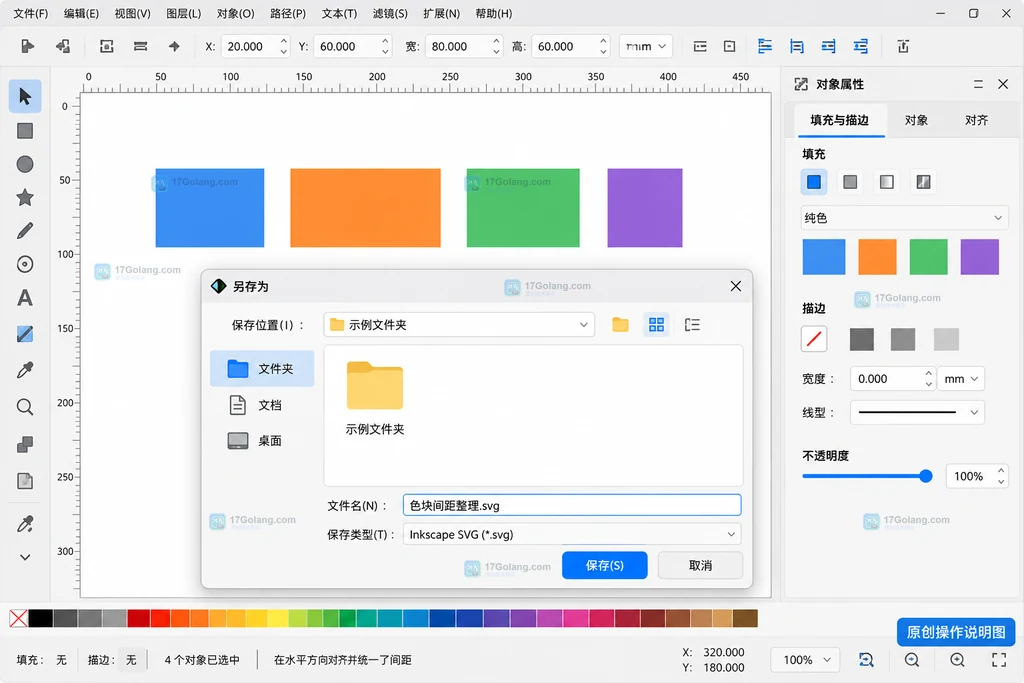
Task: Close the 另存为 dialog
Action: coord(735,286)
